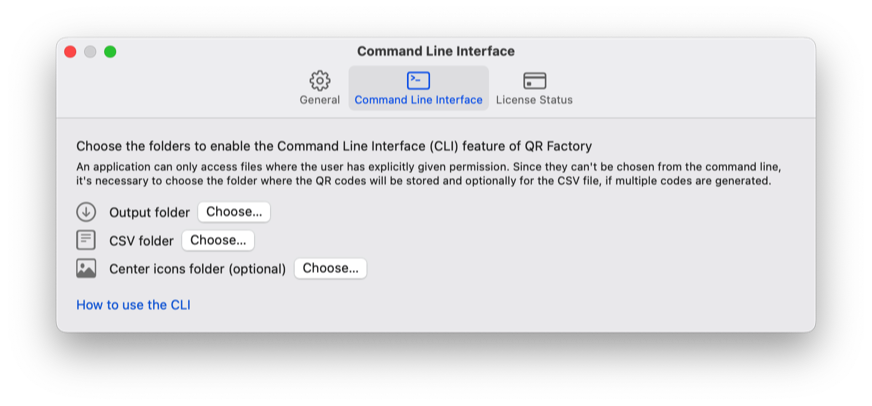Click the Output folder download arrow icon
872x406 pixels.
[86, 212]
